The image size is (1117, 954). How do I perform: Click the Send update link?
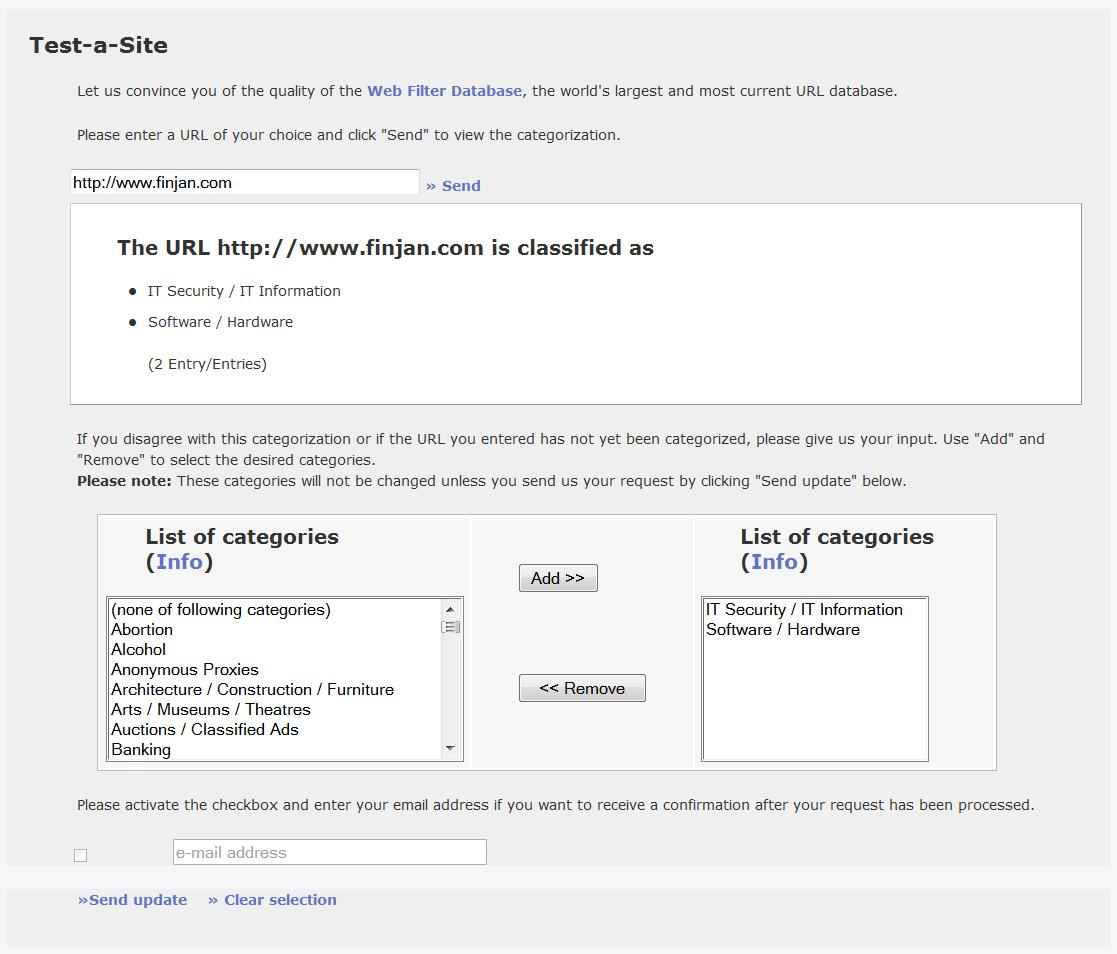pos(133,900)
